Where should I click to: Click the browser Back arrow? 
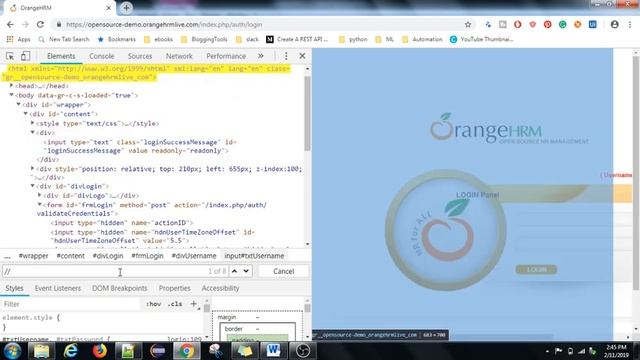pyautogui.click(x=10, y=24)
